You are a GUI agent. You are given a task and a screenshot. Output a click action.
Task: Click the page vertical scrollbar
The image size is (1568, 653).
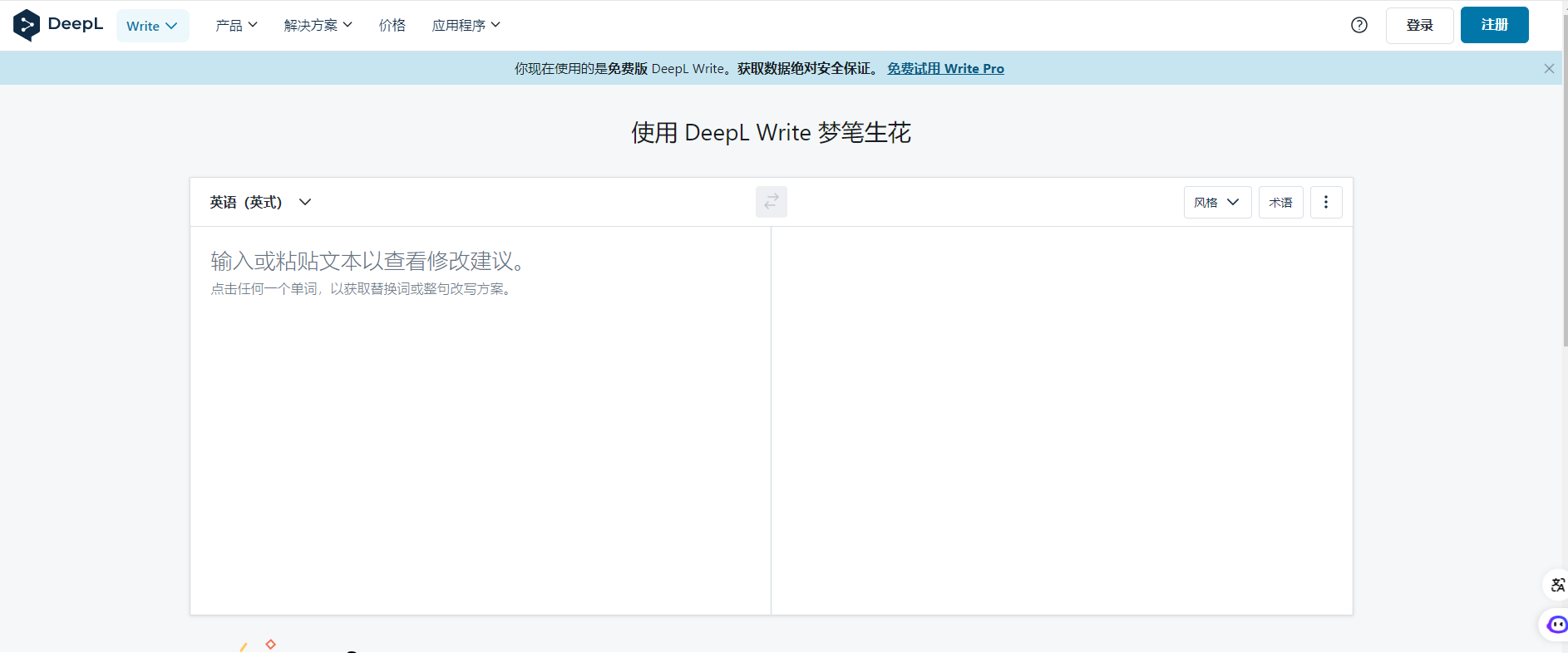[1565, 180]
